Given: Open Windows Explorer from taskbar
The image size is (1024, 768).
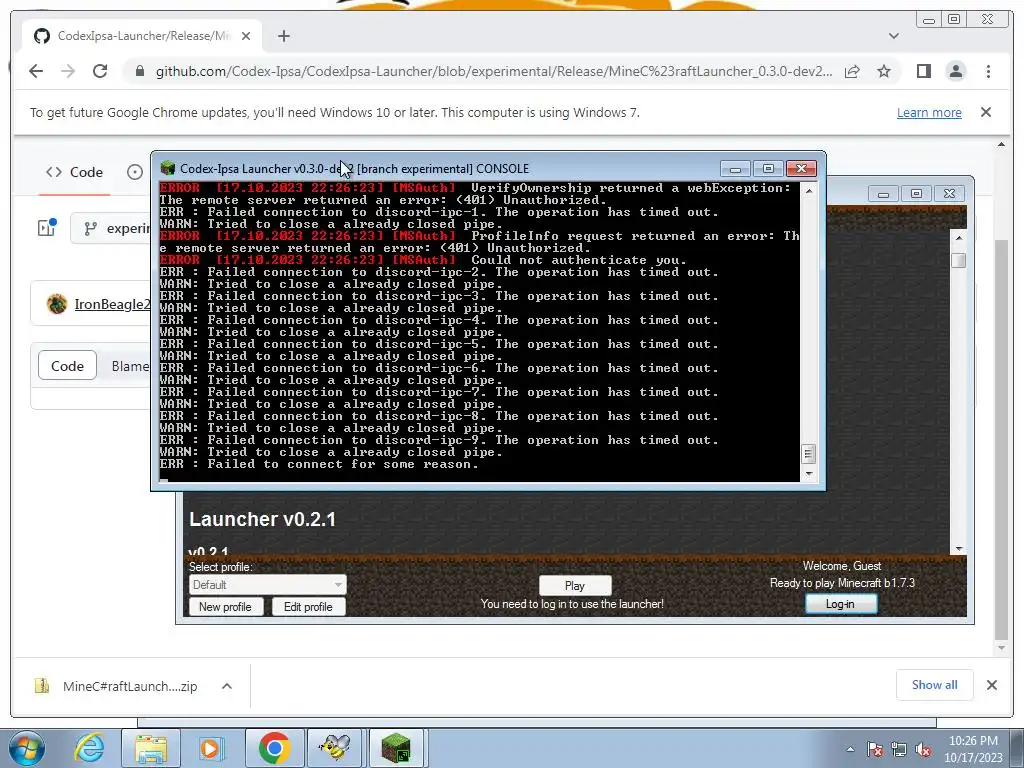Looking at the screenshot, I should coord(151,748).
